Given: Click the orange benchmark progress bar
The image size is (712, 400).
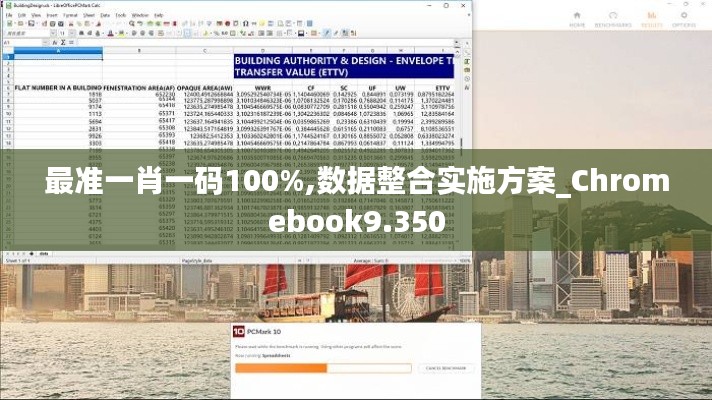Looking at the screenshot, I should tap(280, 367).
